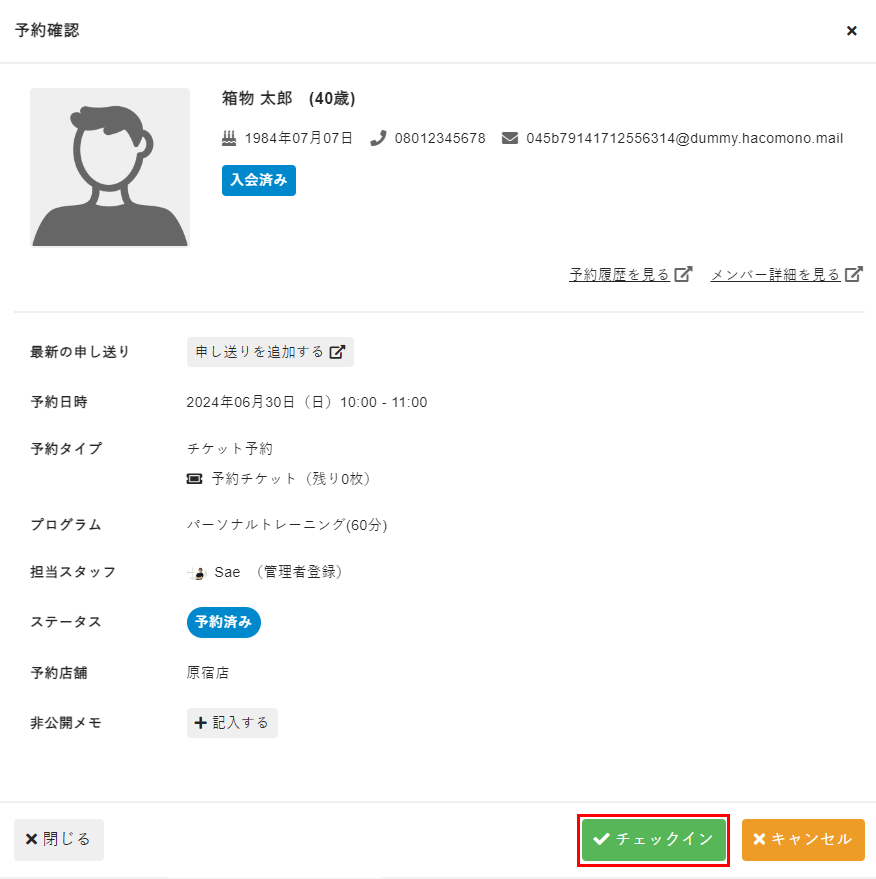Click the envelope icon beside email address
Image resolution: width=876 pixels, height=879 pixels.
[510, 138]
